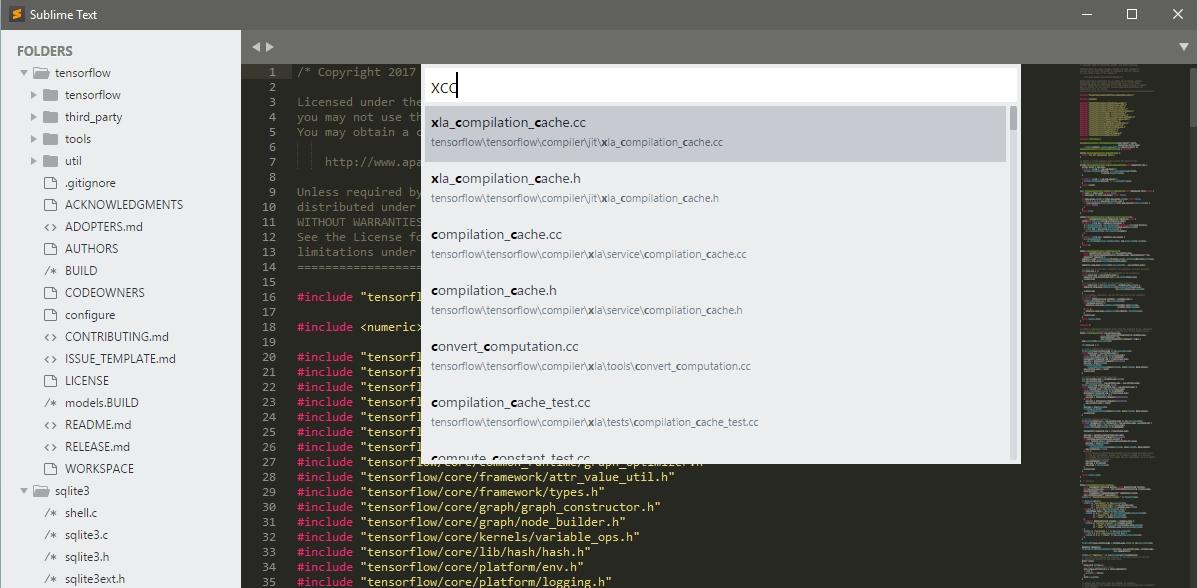The image size is (1197, 588).
Task: Open sqlite3ext.h in the sidebar
Action: click(x=95, y=580)
